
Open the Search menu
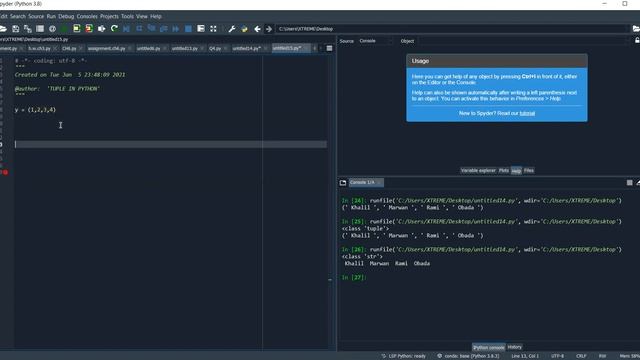click(x=18, y=16)
